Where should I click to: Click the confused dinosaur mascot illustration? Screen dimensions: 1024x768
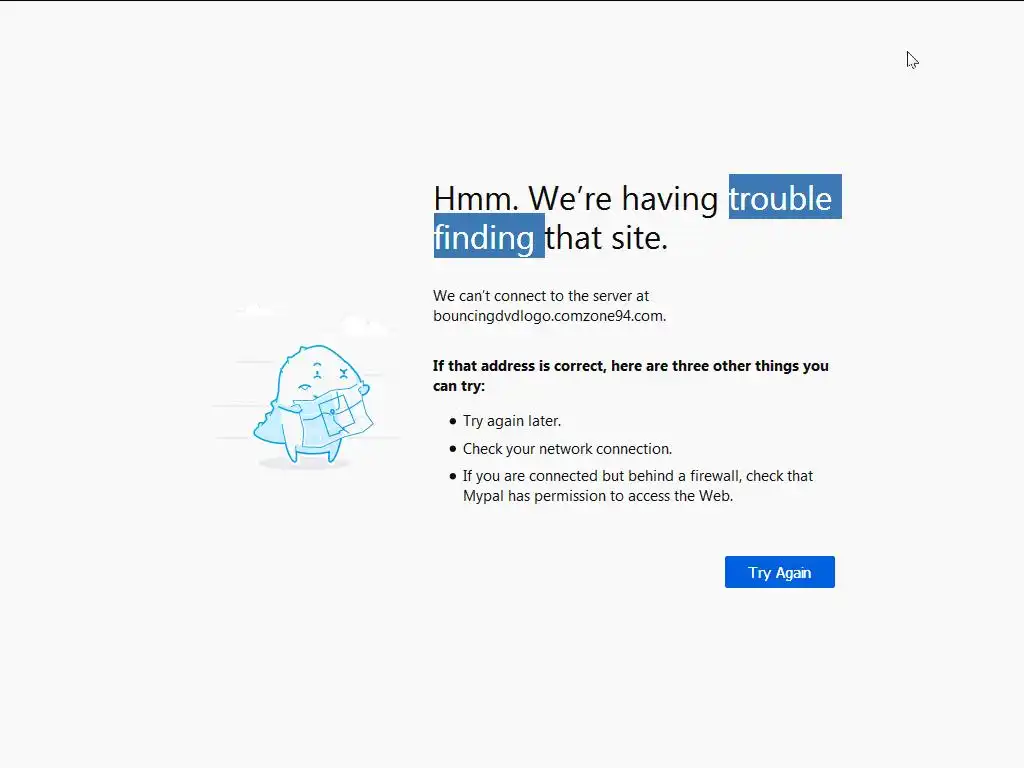pyautogui.click(x=313, y=404)
